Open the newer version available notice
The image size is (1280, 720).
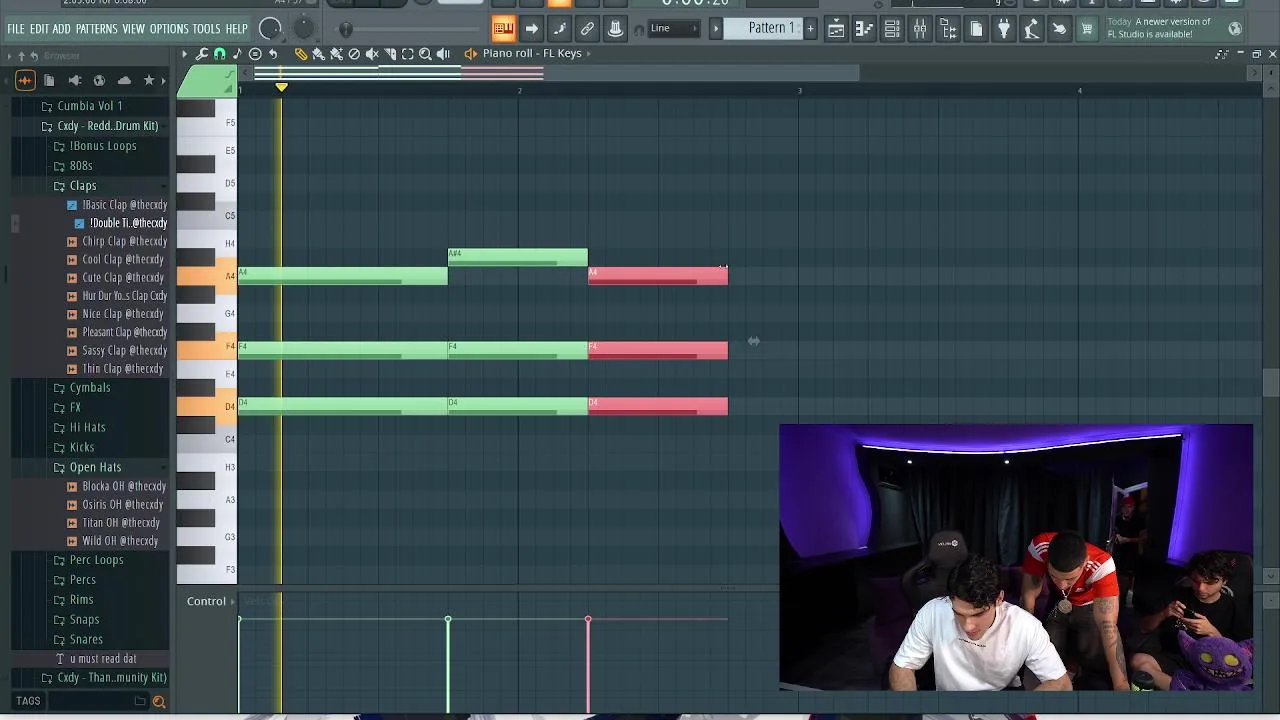tap(1160, 28)
